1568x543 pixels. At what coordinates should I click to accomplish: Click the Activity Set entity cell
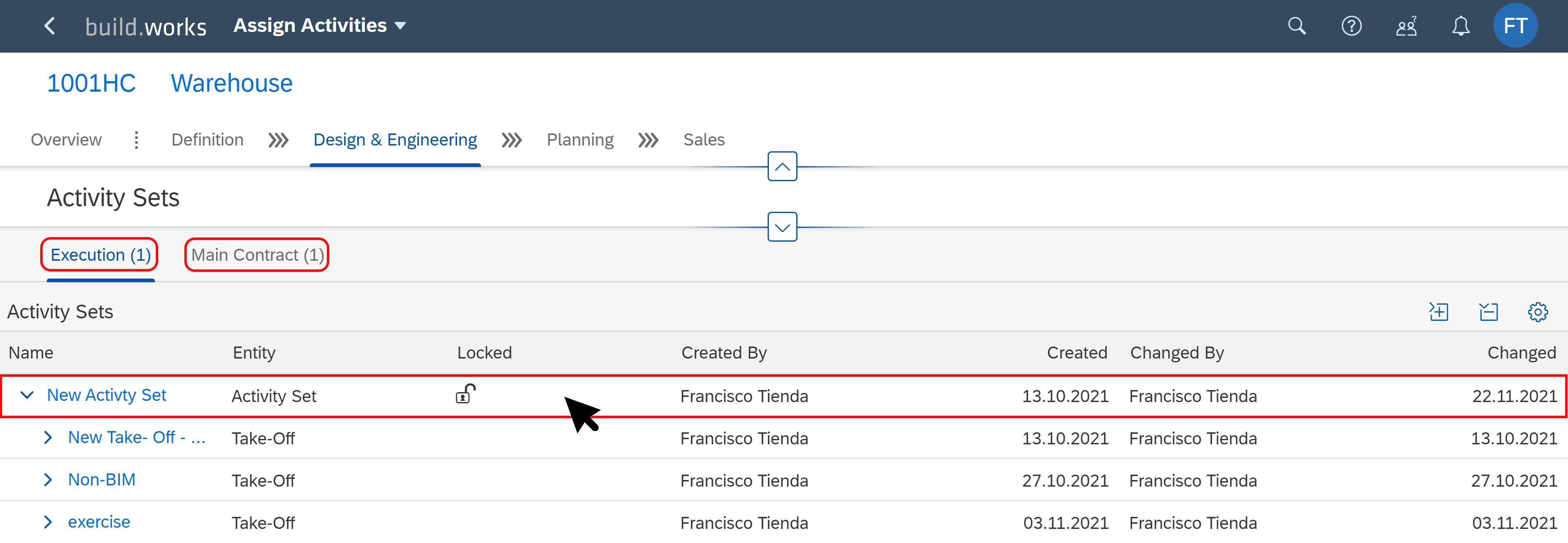(274, 396)
